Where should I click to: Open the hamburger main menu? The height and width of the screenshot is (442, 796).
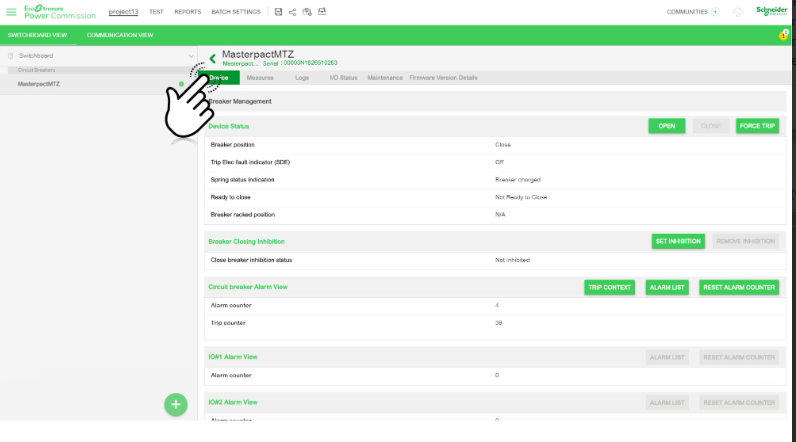tap(11, 12)
